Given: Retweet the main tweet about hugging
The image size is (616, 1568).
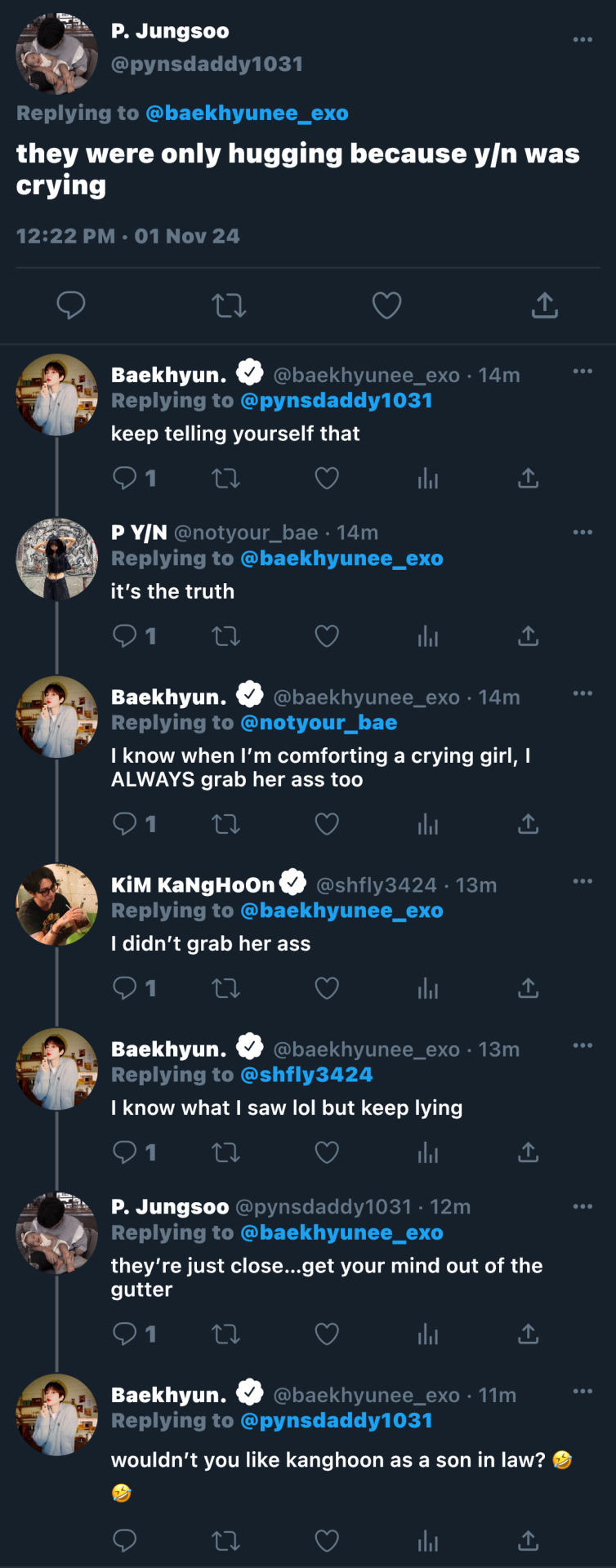Looking at the screenshot, I should point(228,305).
